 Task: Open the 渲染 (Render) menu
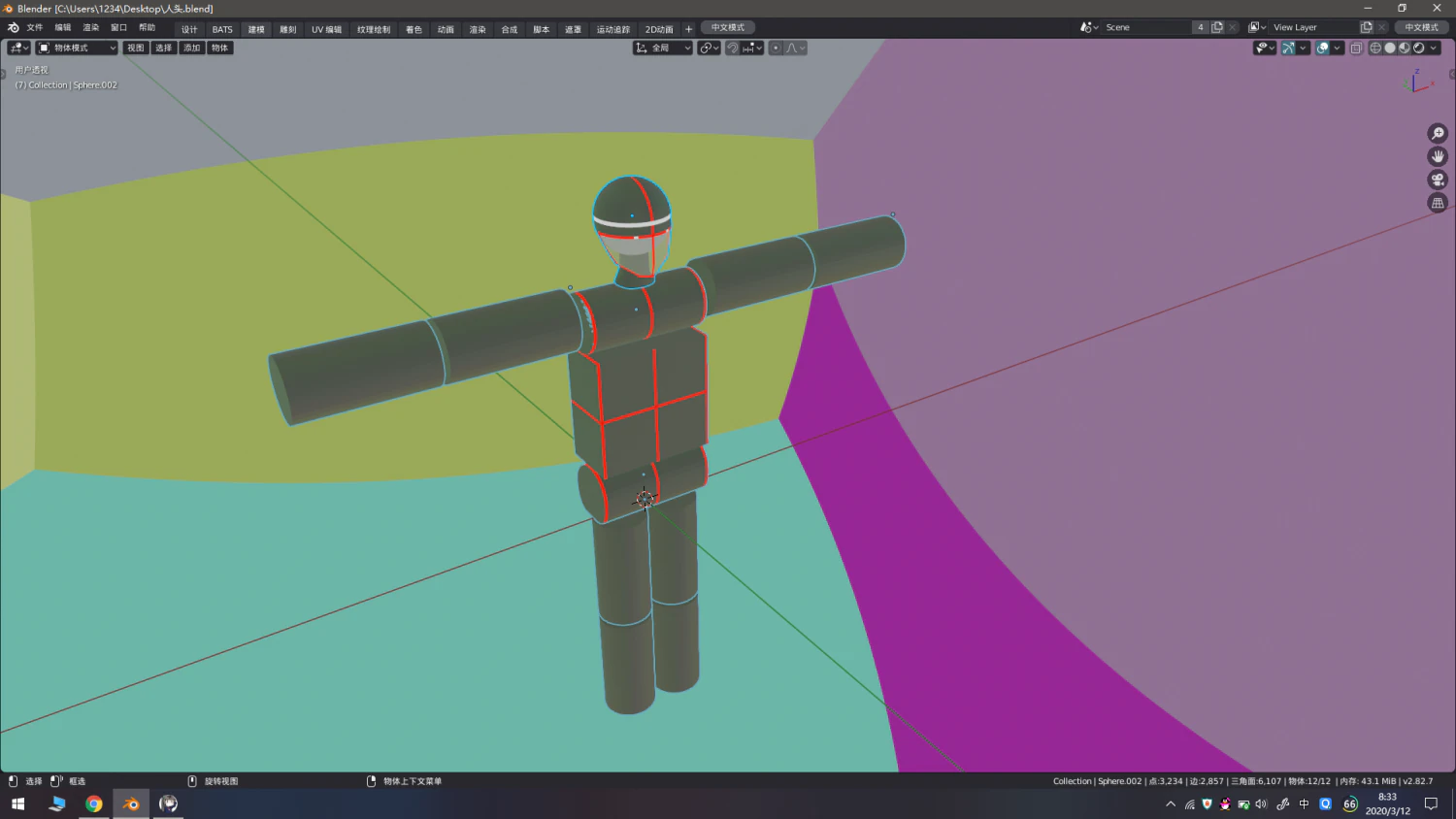pos(91,28)
